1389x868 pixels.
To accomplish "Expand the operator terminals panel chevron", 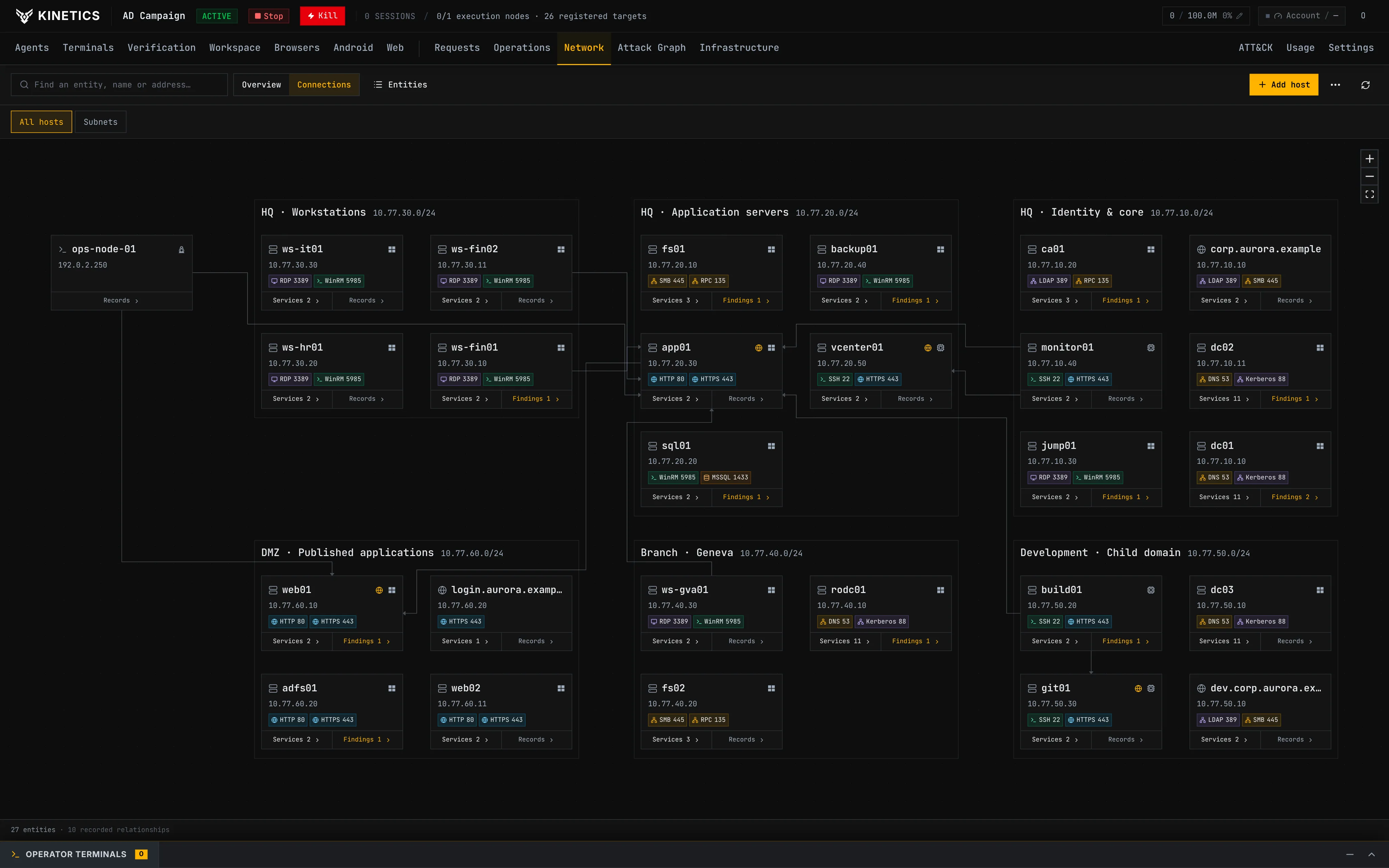I will [x=1372, y=855].
